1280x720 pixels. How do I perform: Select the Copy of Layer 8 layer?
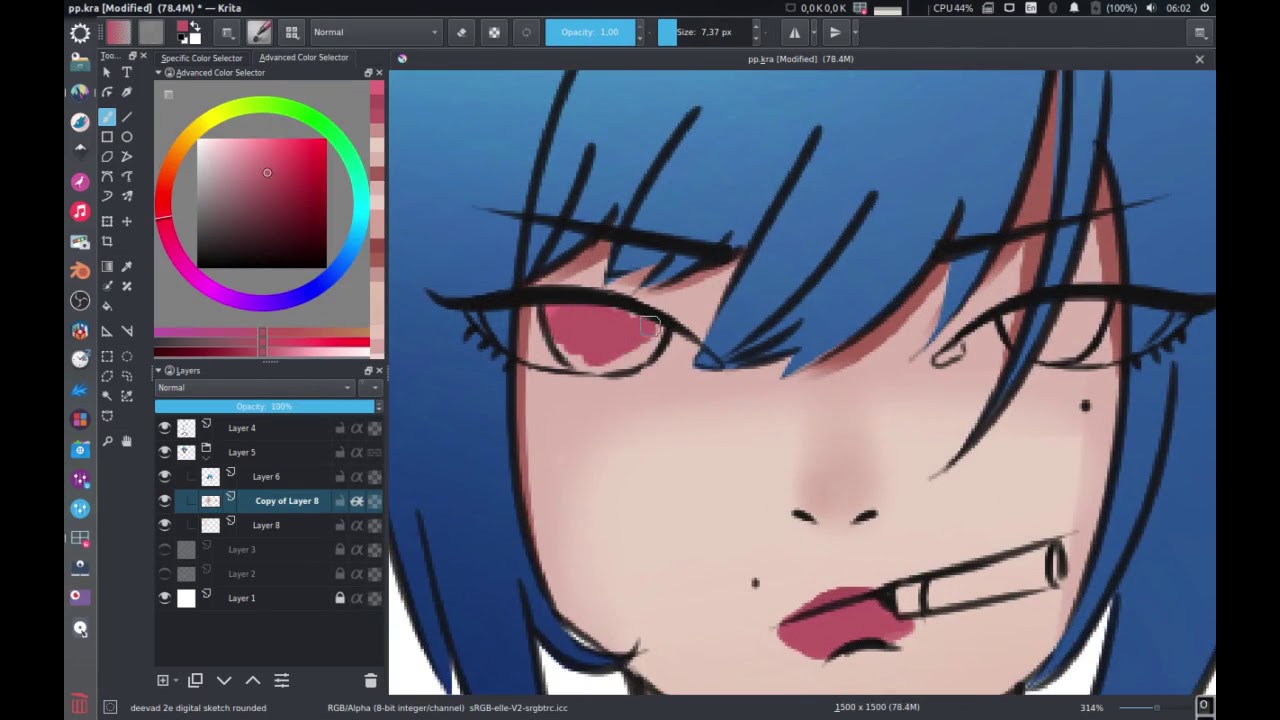[286, 500]
